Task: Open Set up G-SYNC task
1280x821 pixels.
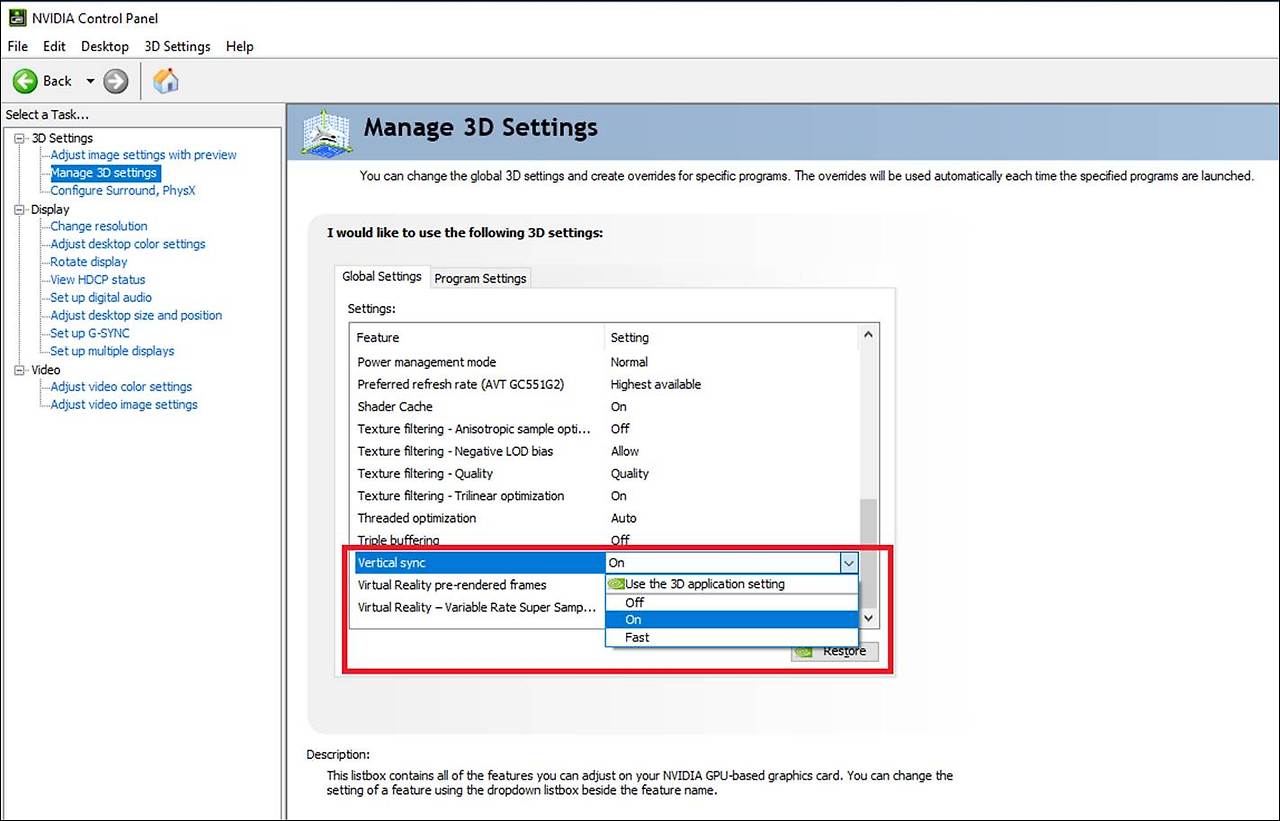Action: pos(90,333)
